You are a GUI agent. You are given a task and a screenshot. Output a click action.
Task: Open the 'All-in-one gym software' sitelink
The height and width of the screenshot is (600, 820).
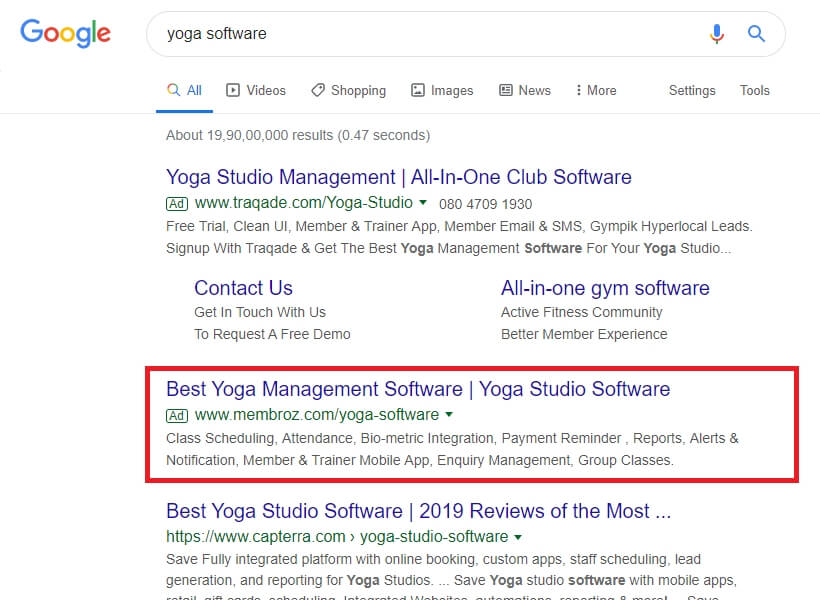tap(605, 288)
